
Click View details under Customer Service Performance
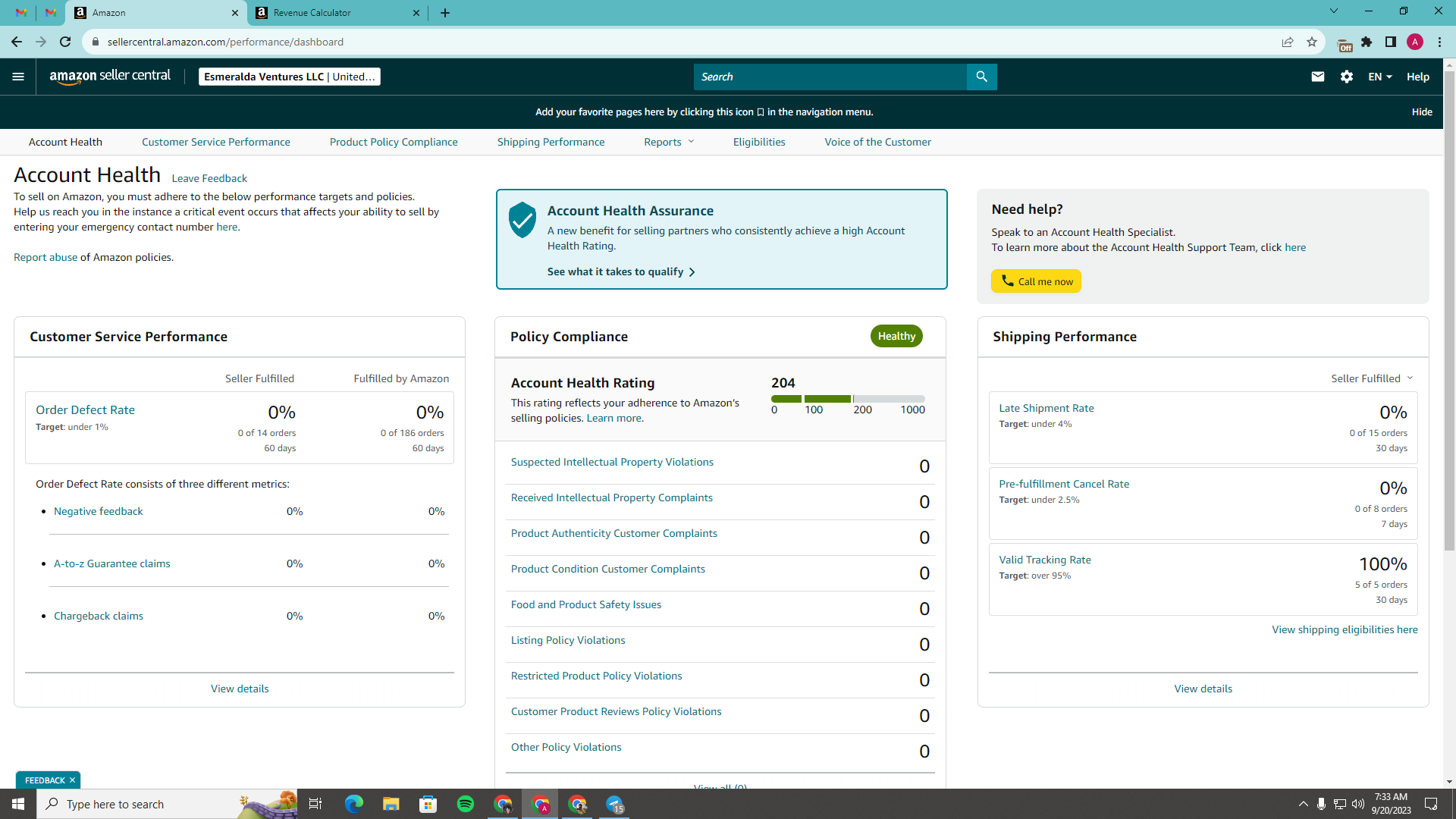(240, 689)
